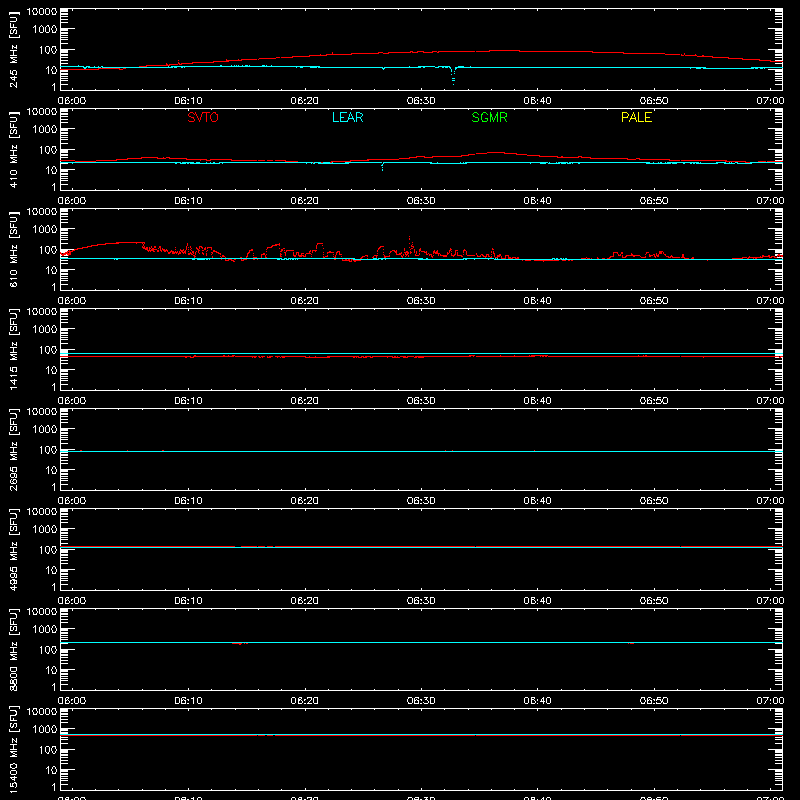Select the 410 MHz [SFU] axis title
800x800 pixels.
[13, 150]
